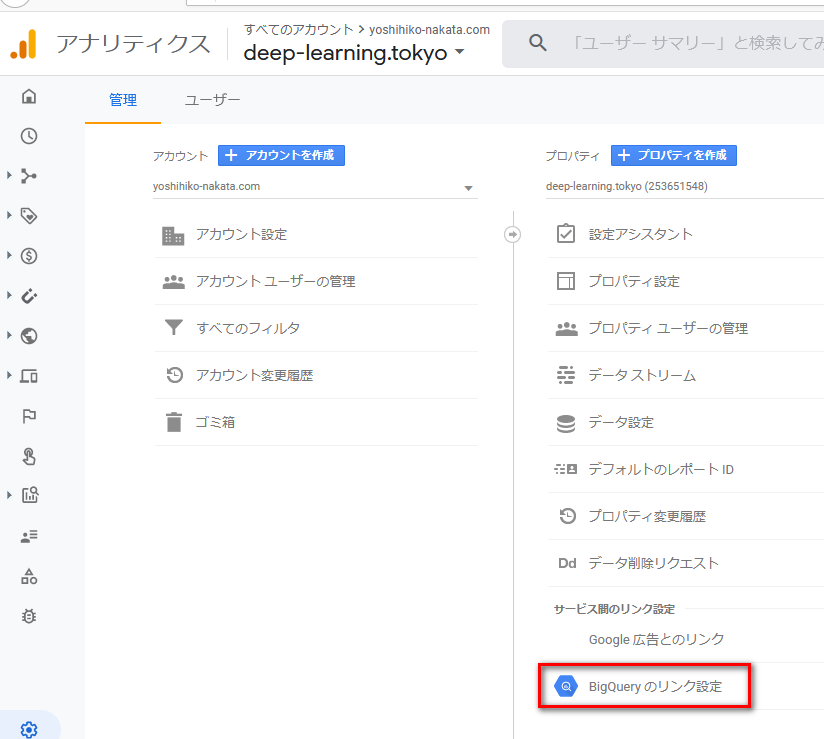
Task: Click the people icon for プロパティ ユーザーの管理
Action: tap(566, 329)
